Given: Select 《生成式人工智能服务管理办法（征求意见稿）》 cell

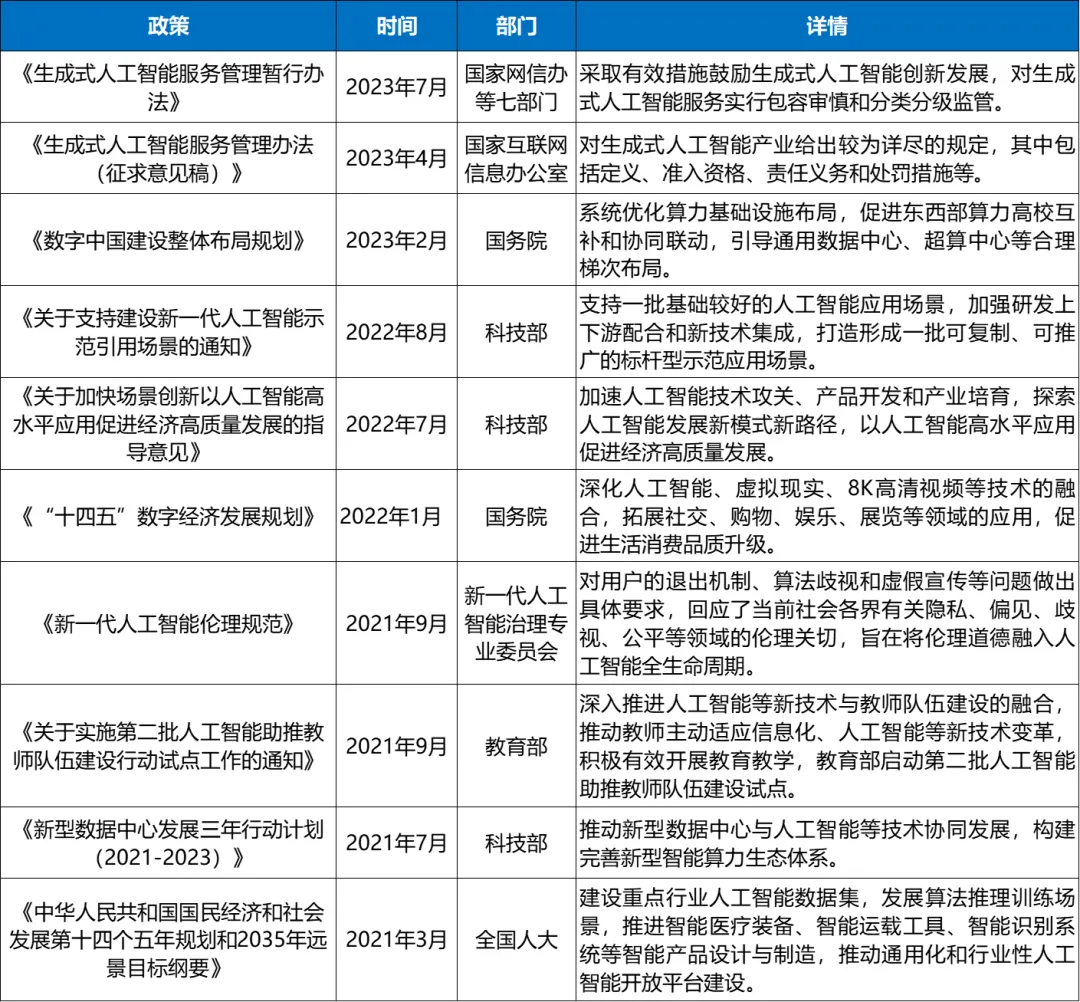Looking at the screenshot, I should click(168, 158).
